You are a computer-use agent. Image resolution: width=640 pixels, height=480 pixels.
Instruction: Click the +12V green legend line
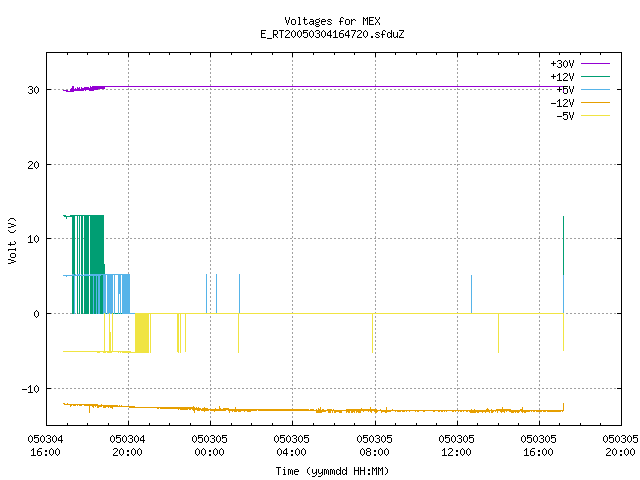click(x=595, y=76)
